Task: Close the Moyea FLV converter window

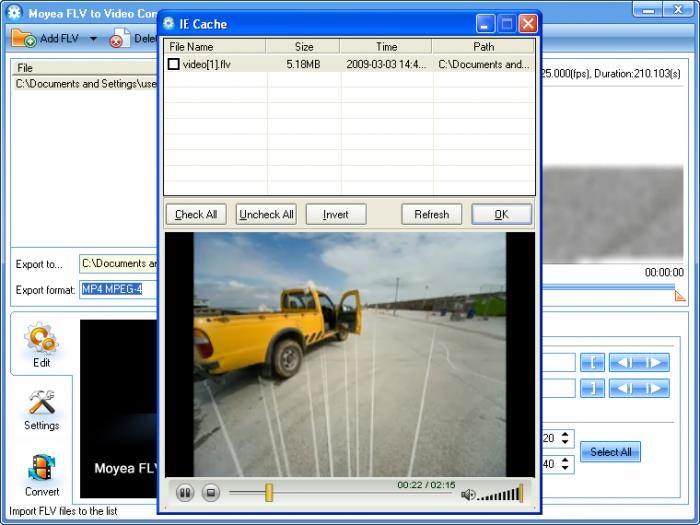Action: point(679,9)
